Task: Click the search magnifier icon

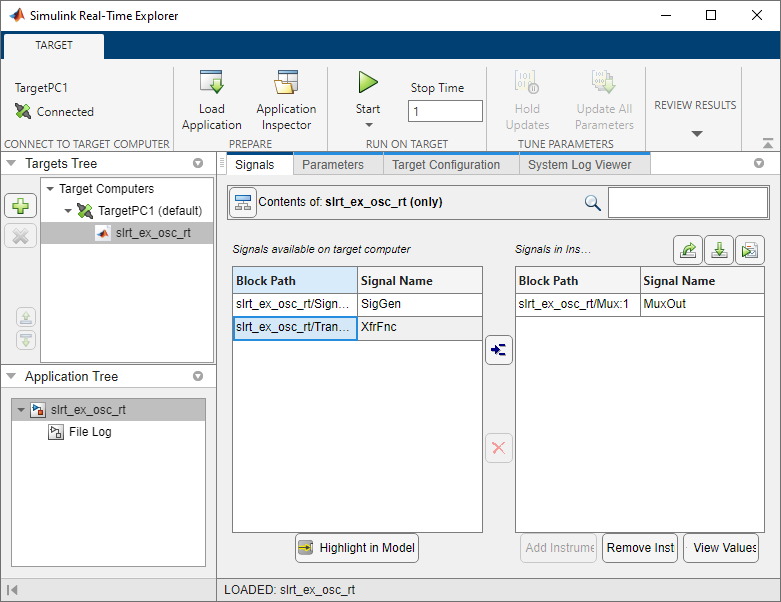Action: pyautogui.click(x=592, y=203)
